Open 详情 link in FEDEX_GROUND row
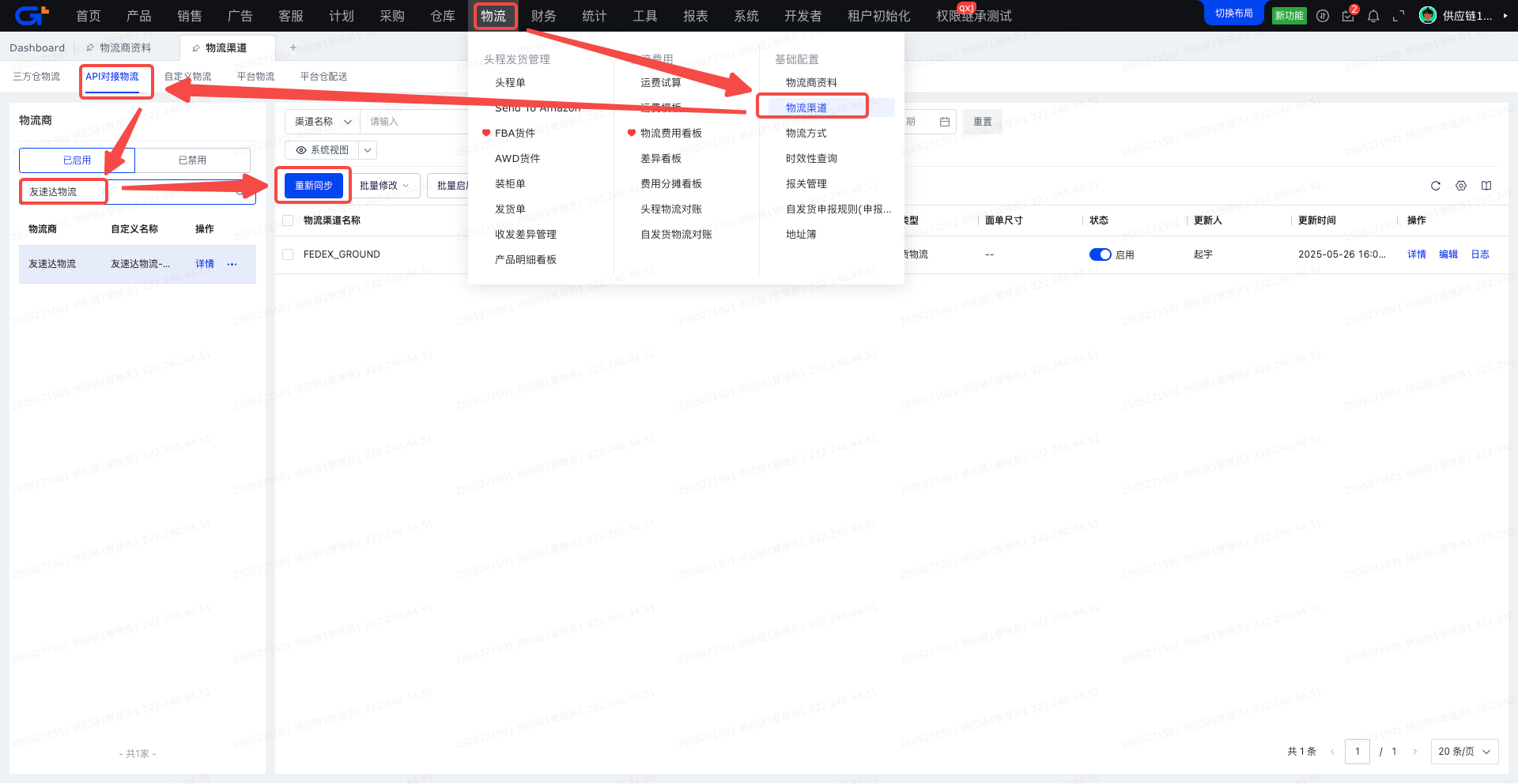 pyautogui.click(x=1417, y=254)
